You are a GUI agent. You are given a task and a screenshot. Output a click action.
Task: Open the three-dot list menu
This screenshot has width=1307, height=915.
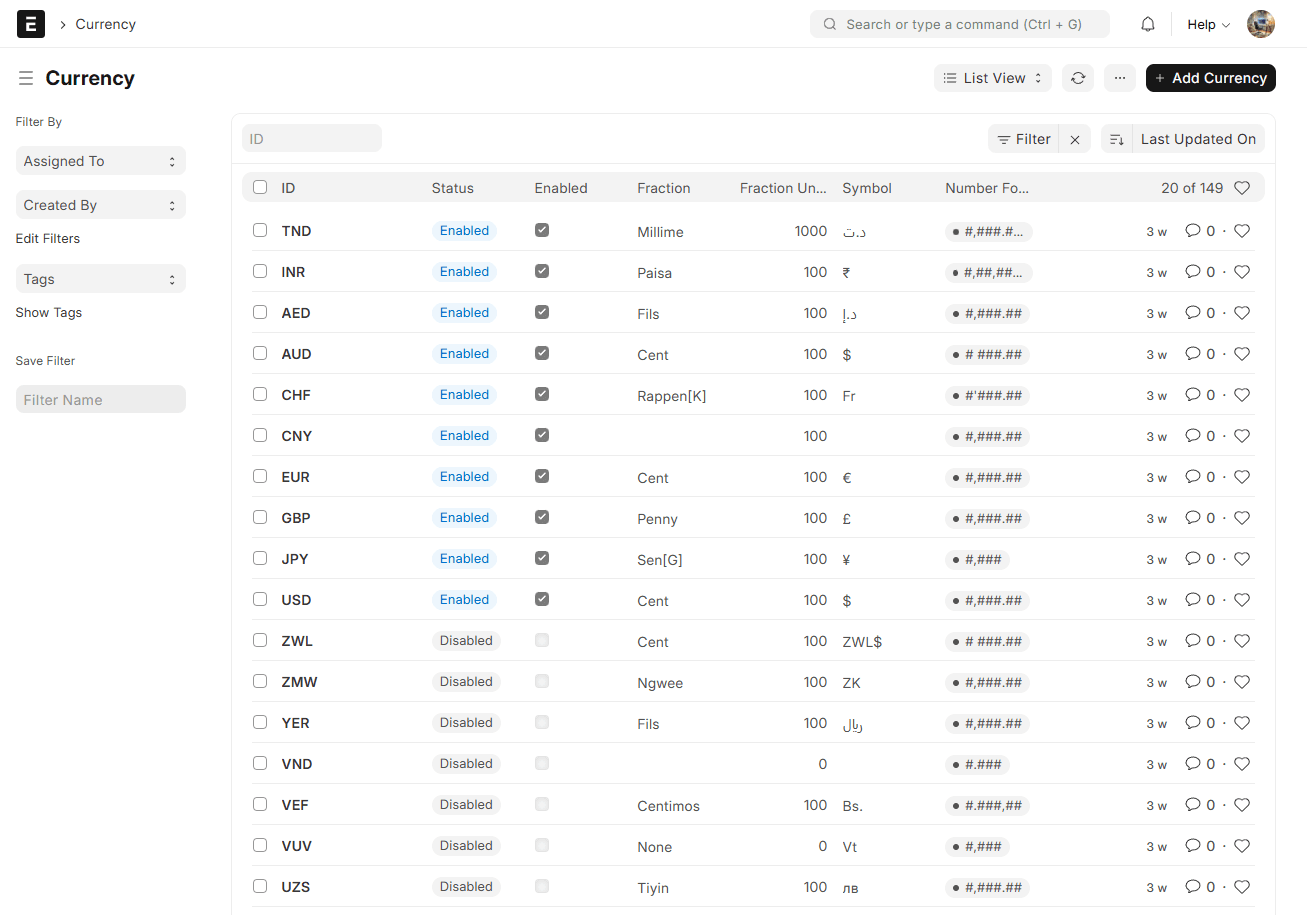1120,78
